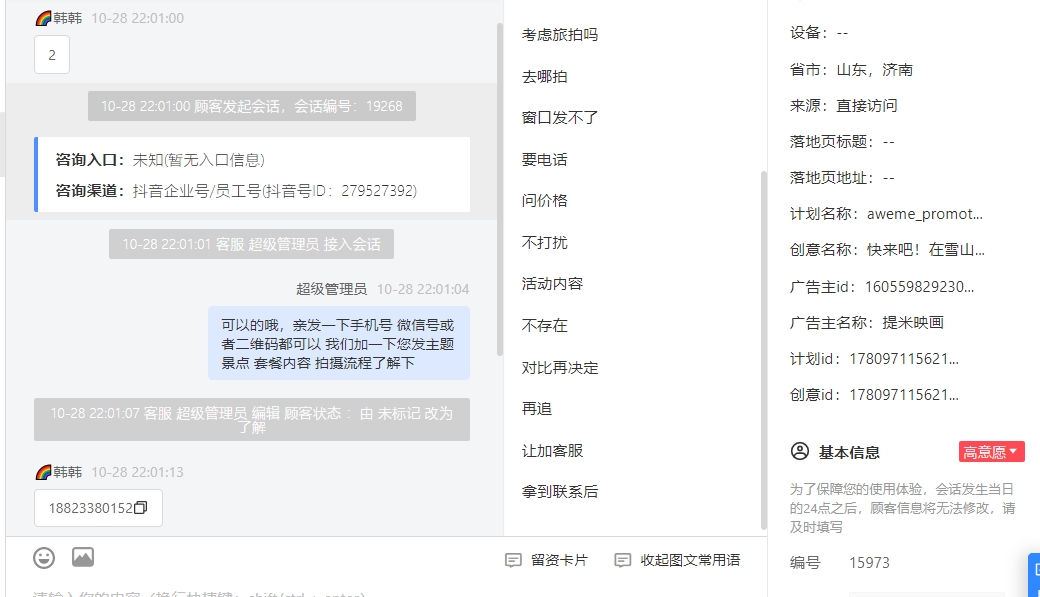Pick the 拿到联系后 quick phrase
This screenshot has height=597, width=1040.
[560, 492]
